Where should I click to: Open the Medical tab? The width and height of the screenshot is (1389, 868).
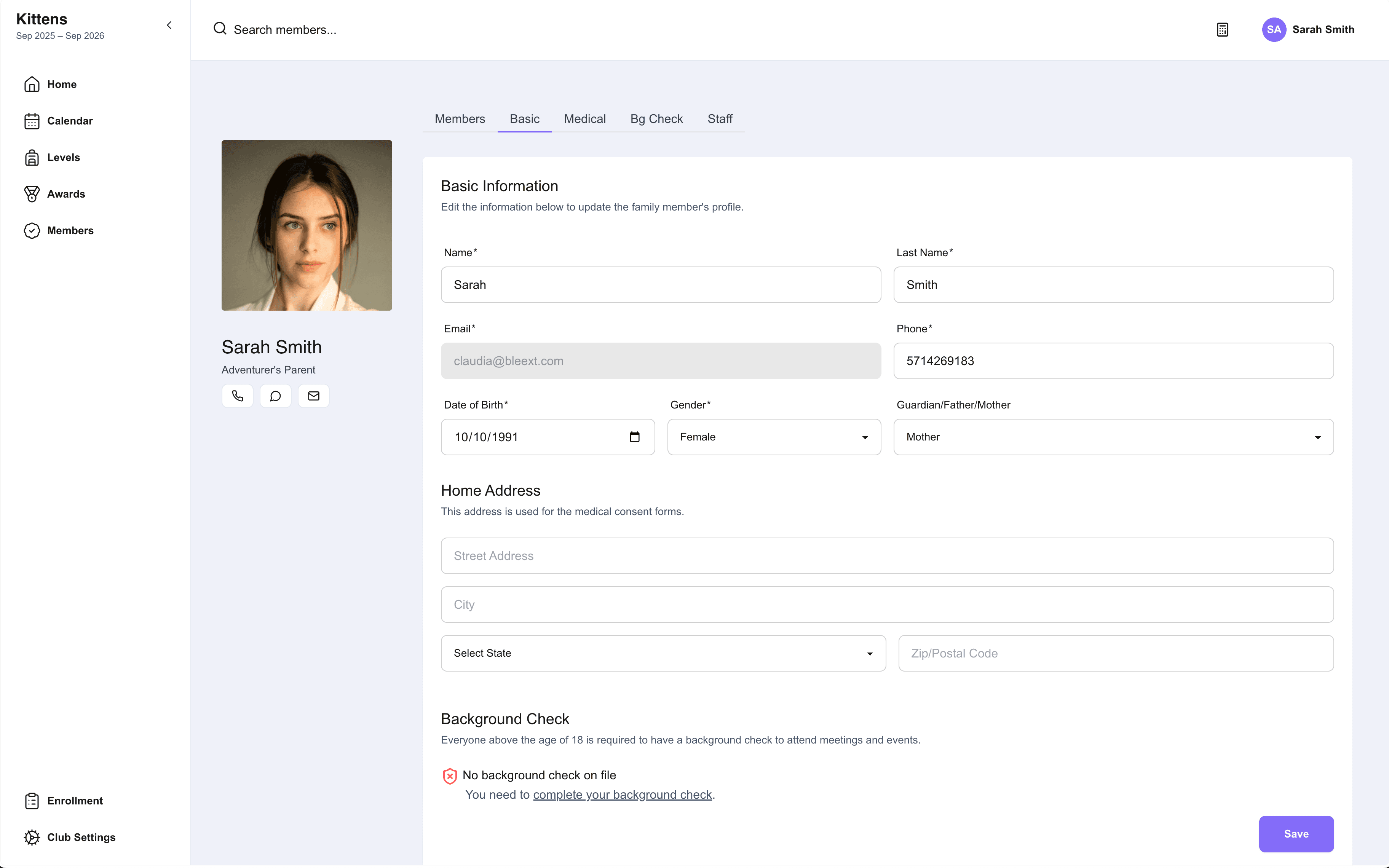[x=585, y=119]
